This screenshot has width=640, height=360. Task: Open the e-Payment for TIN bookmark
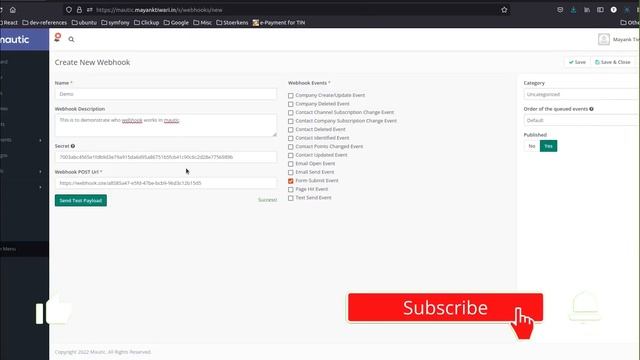pyautogui.click(x=279, y=22)
